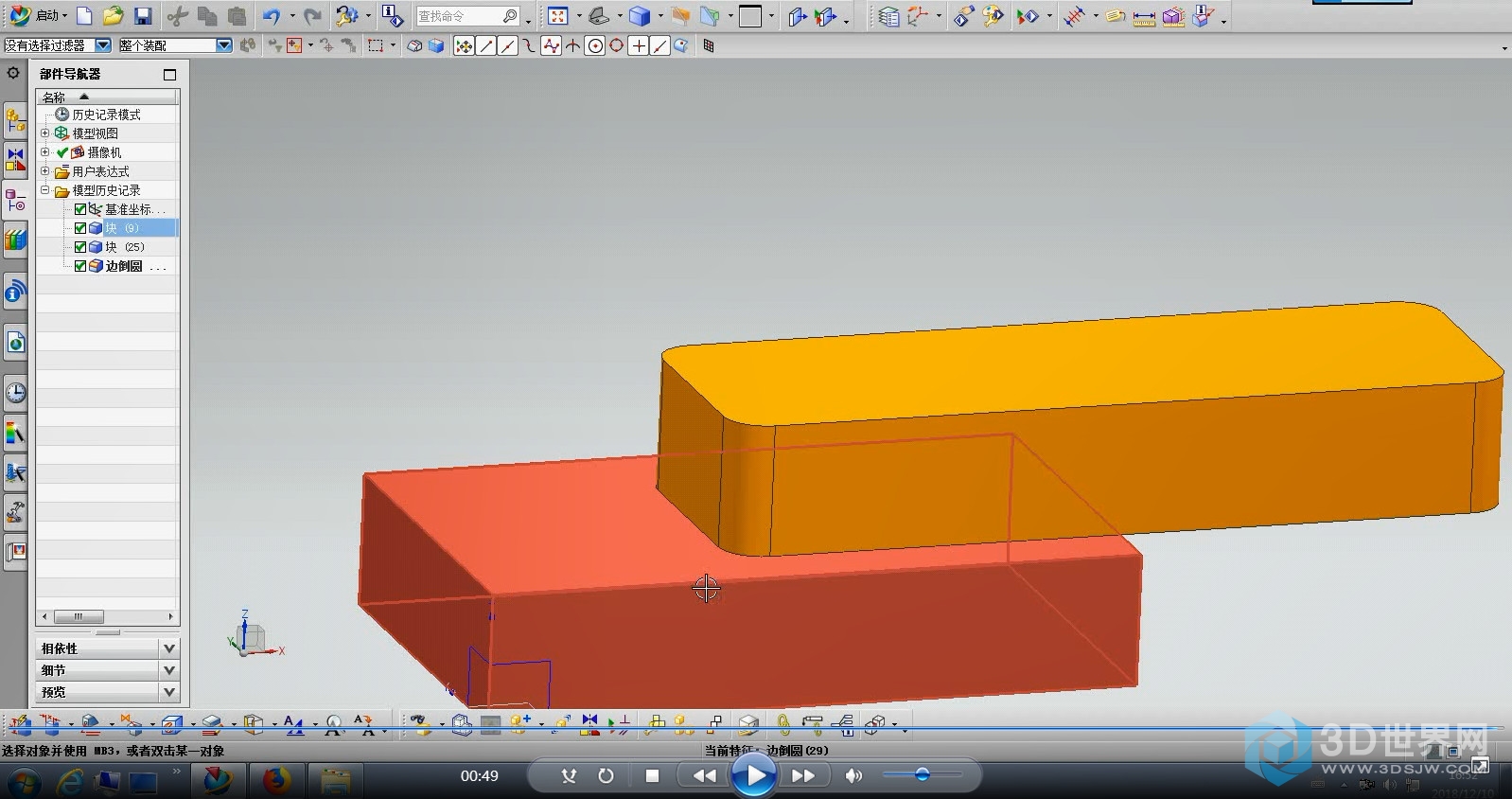Fast forward the video
Screen dimensions: 1512x799
(x=803, y=775)
